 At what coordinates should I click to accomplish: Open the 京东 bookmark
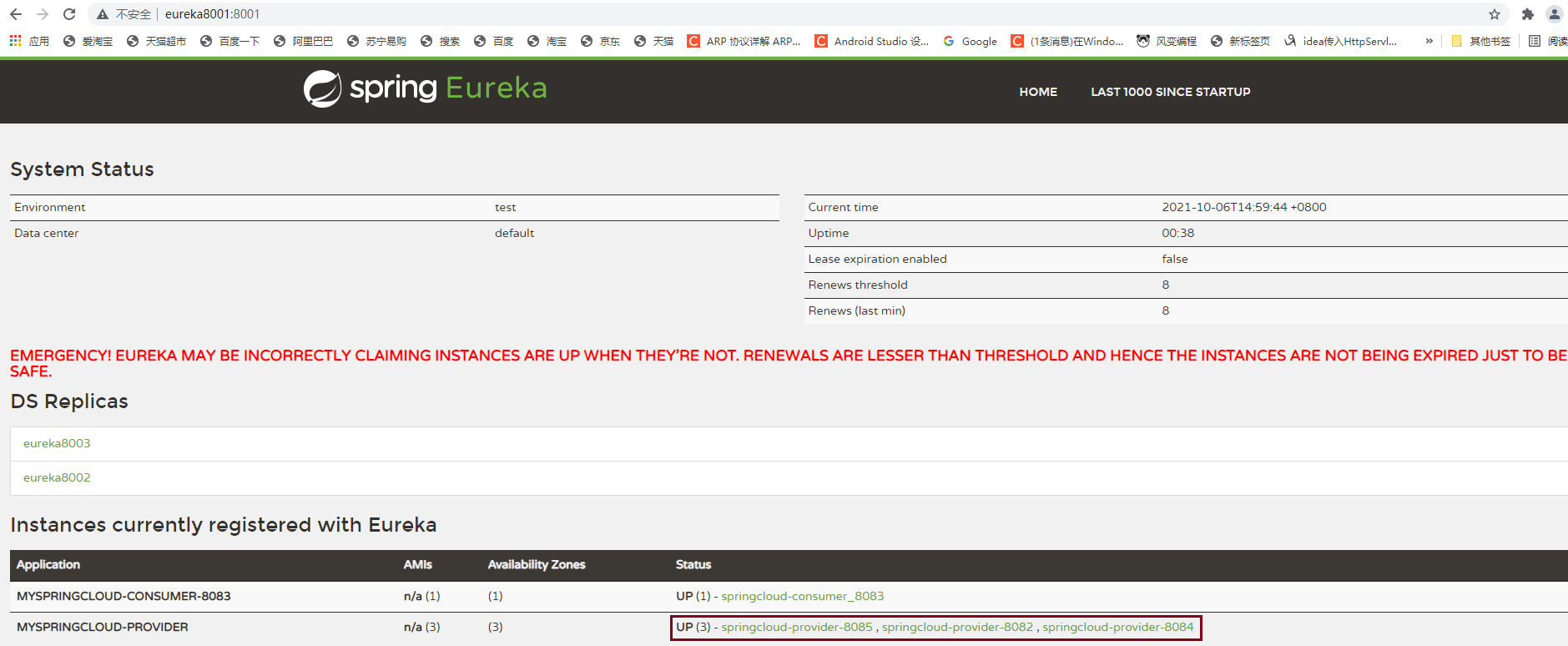coord(600,41)
